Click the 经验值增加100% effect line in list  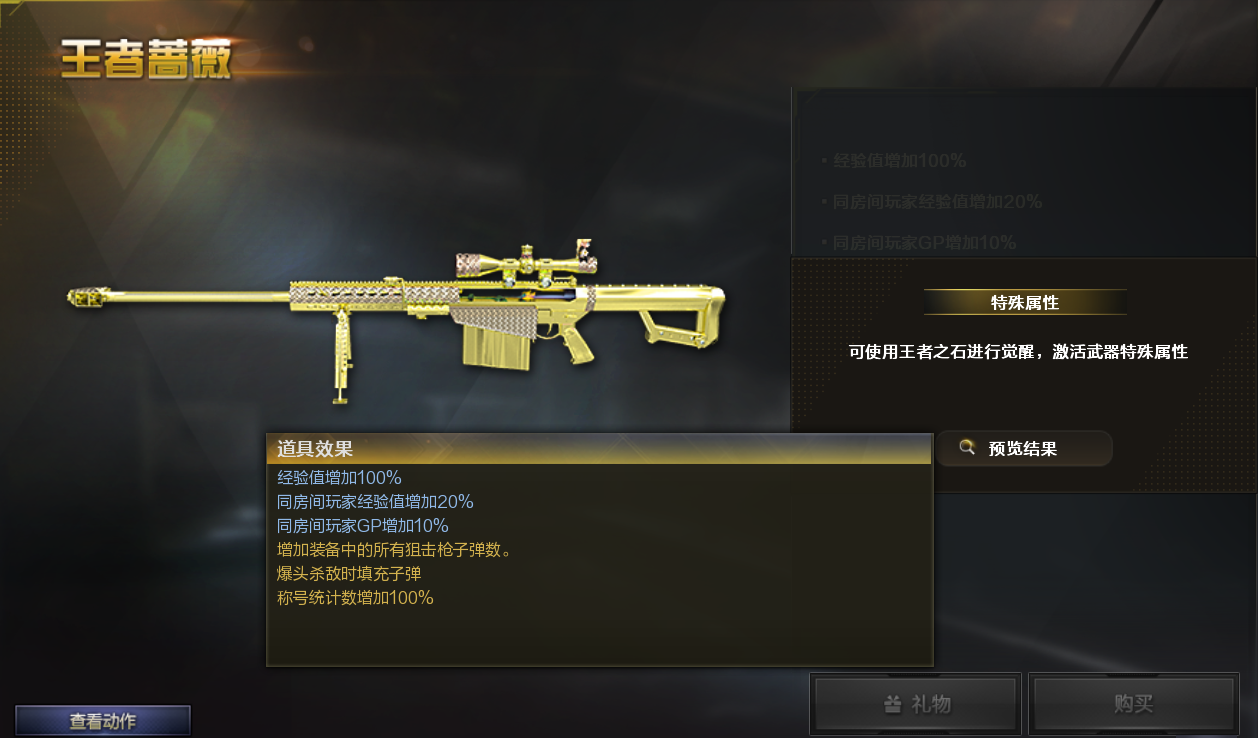pos(340,477)
